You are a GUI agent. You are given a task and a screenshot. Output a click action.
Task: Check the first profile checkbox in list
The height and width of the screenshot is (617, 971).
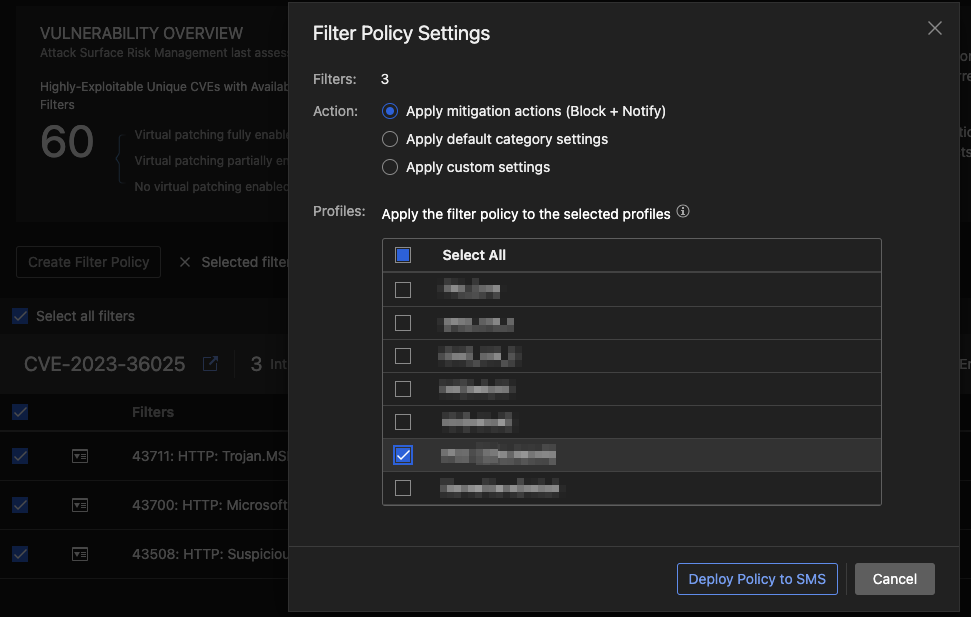403,290
